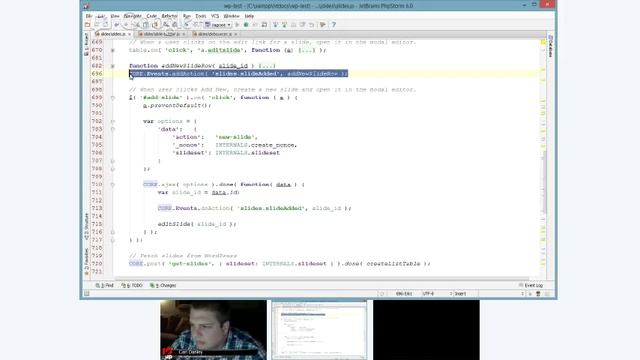The height and width of the screenshot is (360, 640).
Task: Open the Navigate menu
Action: pyautogui.click(x=133, y=16)
